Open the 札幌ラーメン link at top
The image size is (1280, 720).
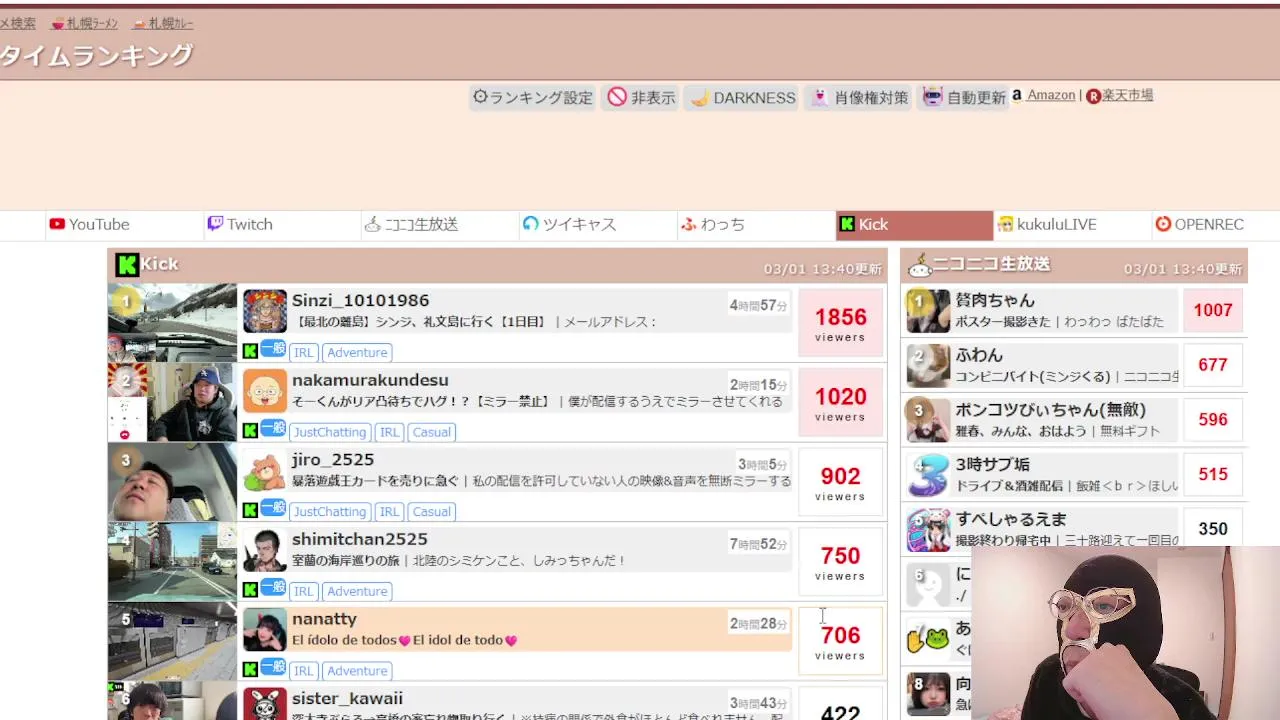84,23
